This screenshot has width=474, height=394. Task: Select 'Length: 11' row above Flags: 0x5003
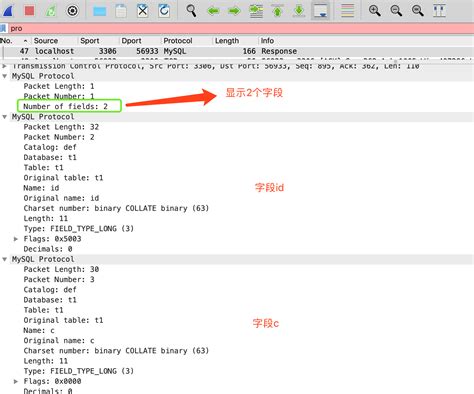coord(45,219)
